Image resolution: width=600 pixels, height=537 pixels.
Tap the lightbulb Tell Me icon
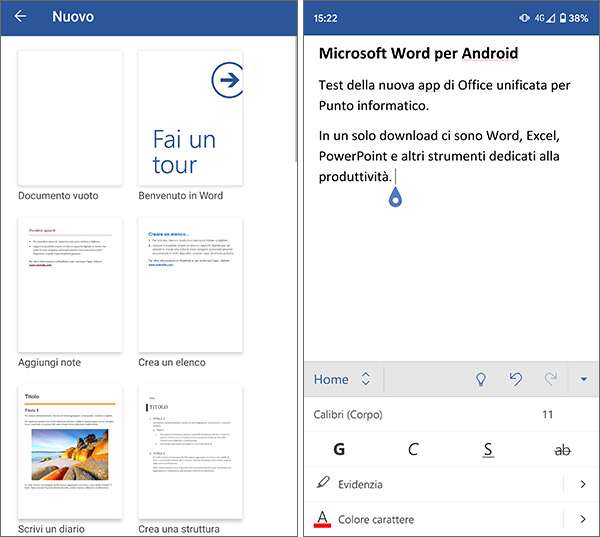481,379
